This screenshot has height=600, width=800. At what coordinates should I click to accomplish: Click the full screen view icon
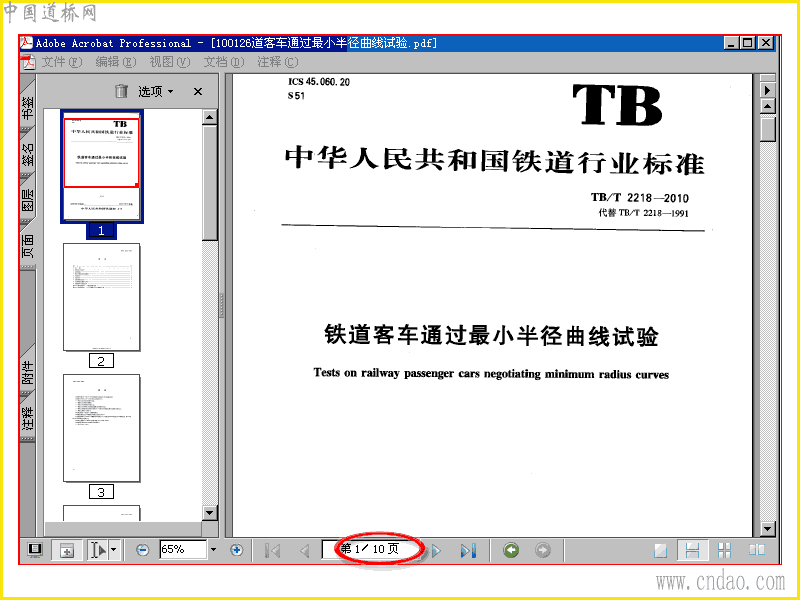pyautogui.click(x=35, y=550)
